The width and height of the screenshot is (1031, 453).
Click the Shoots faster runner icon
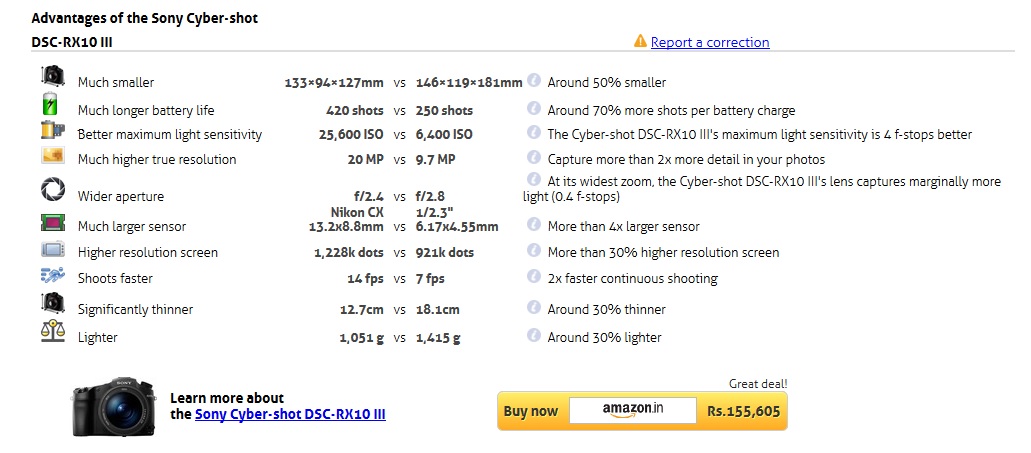click(53, 275)
